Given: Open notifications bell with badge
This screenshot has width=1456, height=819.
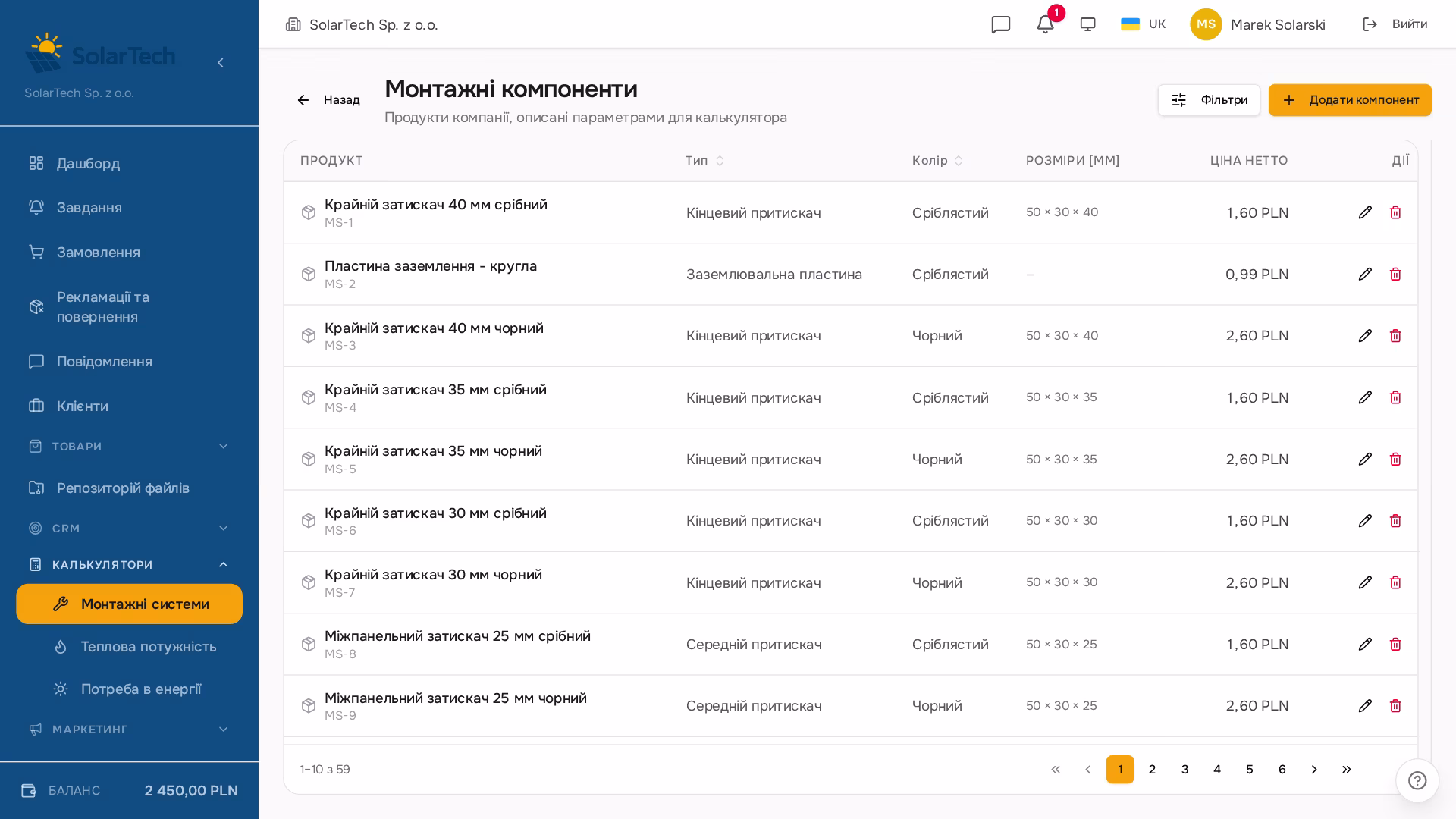Looking at the screenshot, I should [x=1046, y=24].
